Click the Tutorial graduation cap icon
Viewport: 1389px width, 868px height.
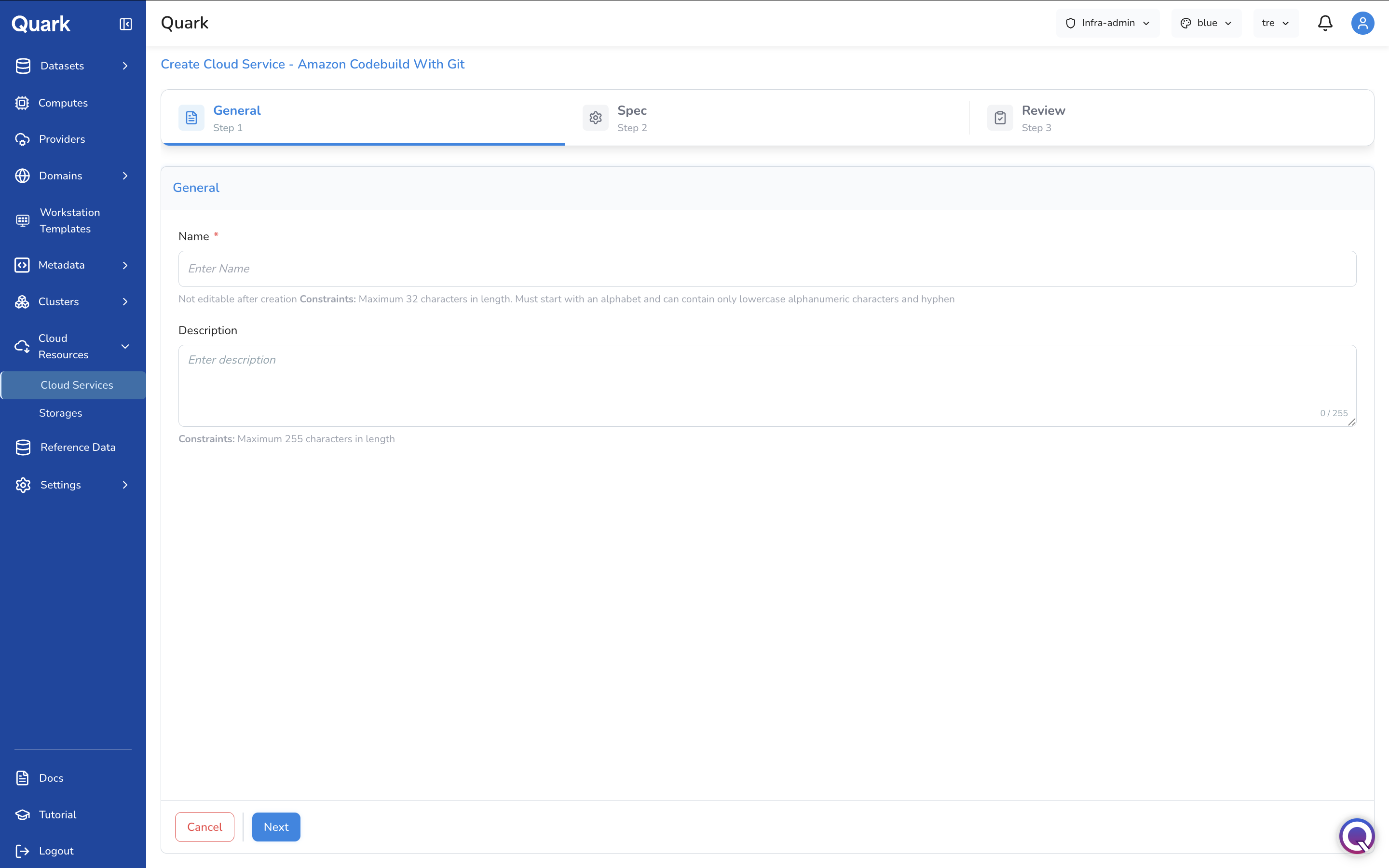point(22,814)
